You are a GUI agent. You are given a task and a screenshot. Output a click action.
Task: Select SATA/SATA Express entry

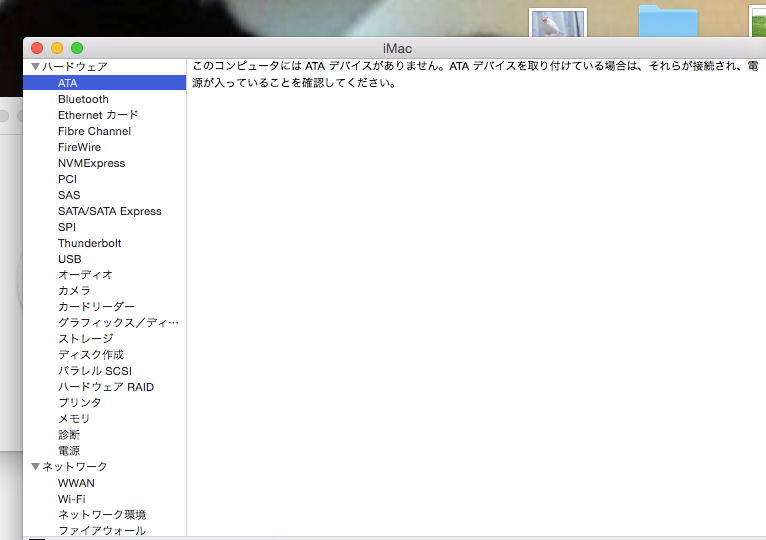click(109, 211)
